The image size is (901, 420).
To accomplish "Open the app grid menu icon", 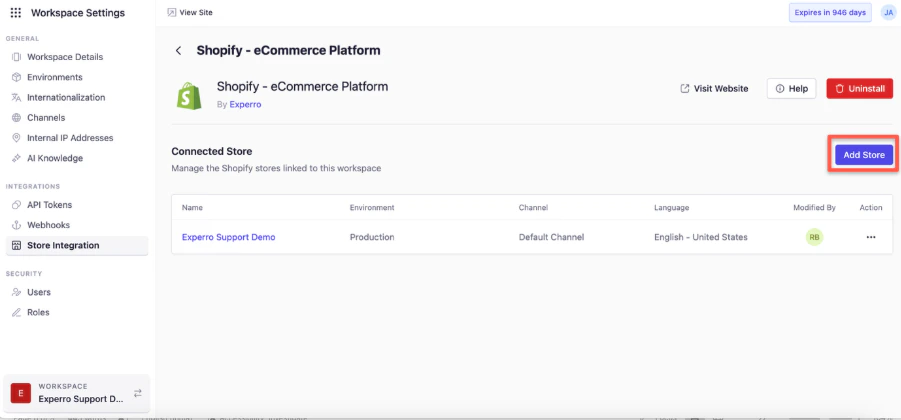I will pyautogui.click(x=15, y=13).
